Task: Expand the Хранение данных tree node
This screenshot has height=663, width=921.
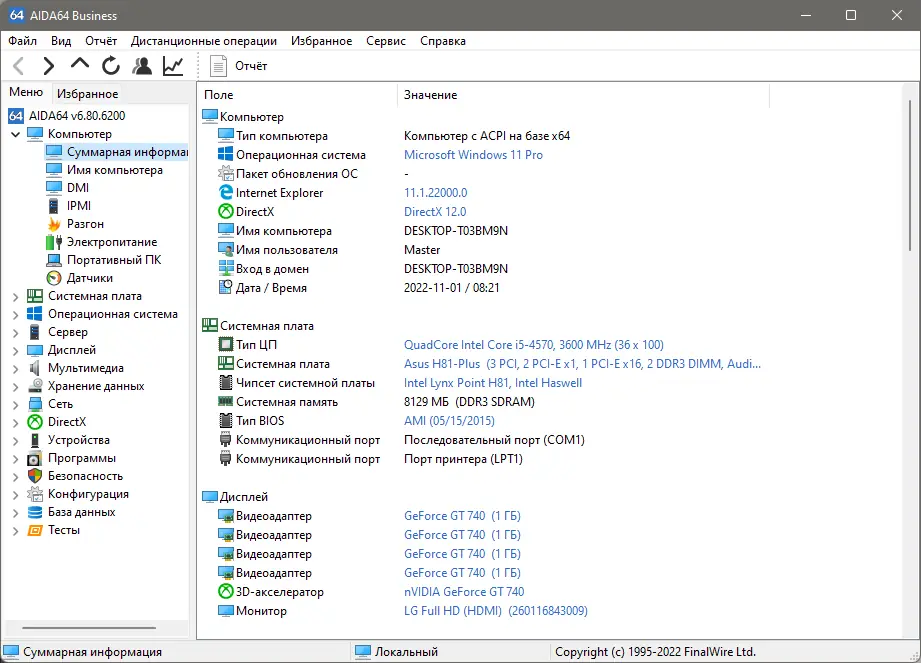Action: tap(16, 387)
